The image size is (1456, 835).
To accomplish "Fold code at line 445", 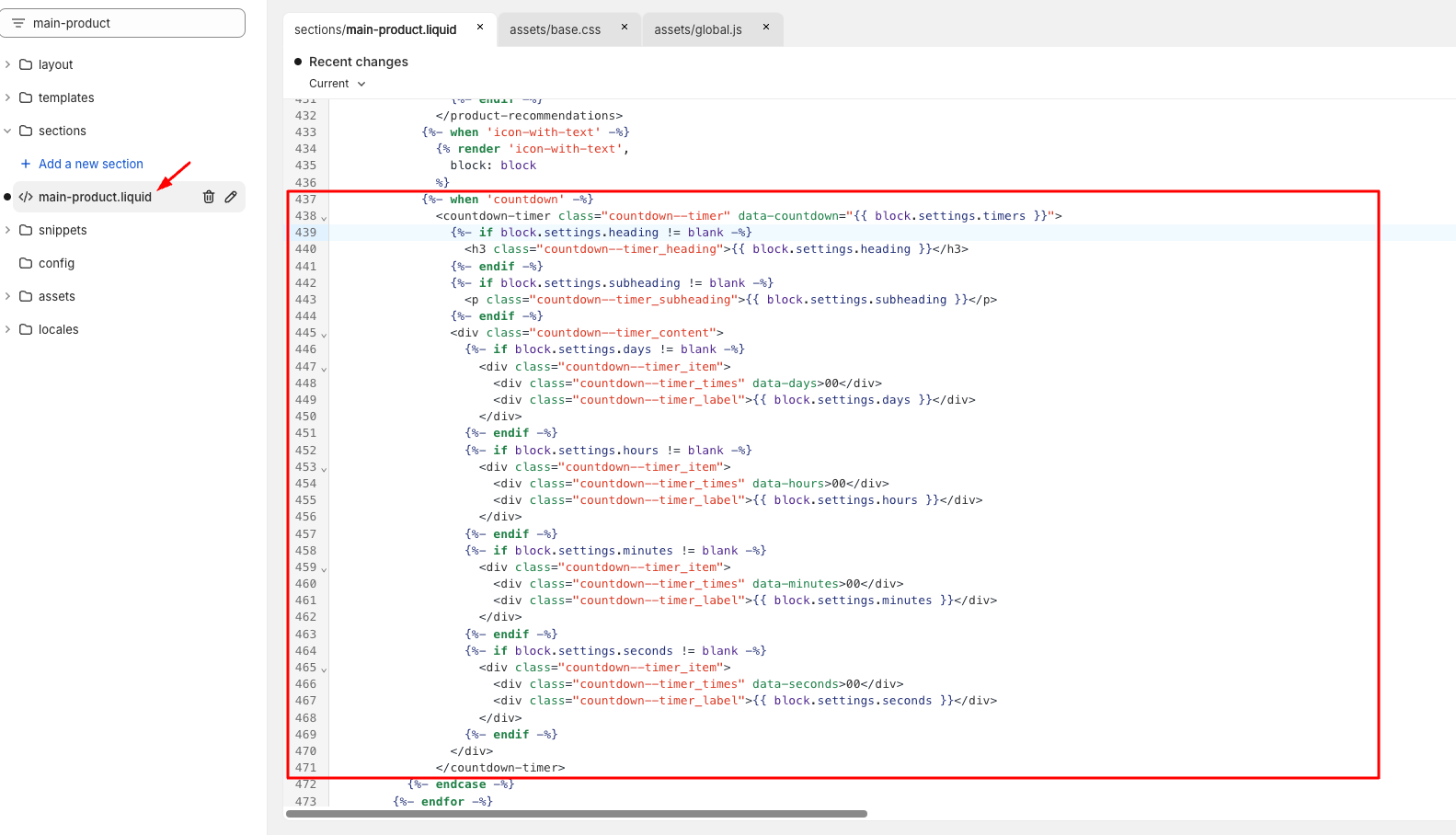I will [324, 335].
